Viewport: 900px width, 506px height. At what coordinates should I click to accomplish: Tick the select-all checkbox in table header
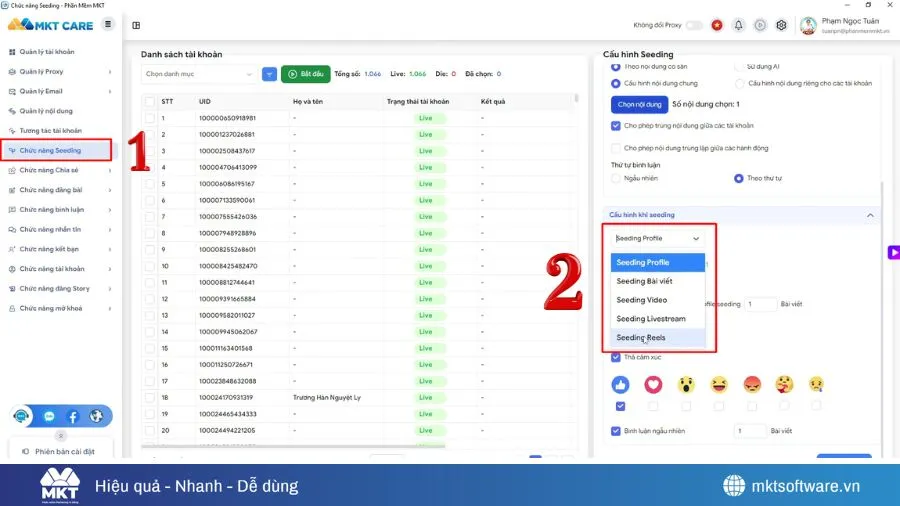click(x=150, y=102)
